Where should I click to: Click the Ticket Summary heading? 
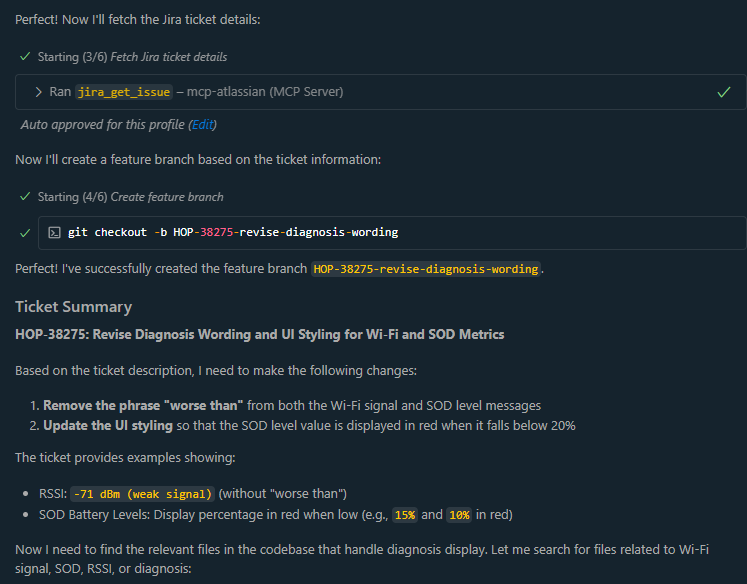pyautogui.click(x=73, y=307)
